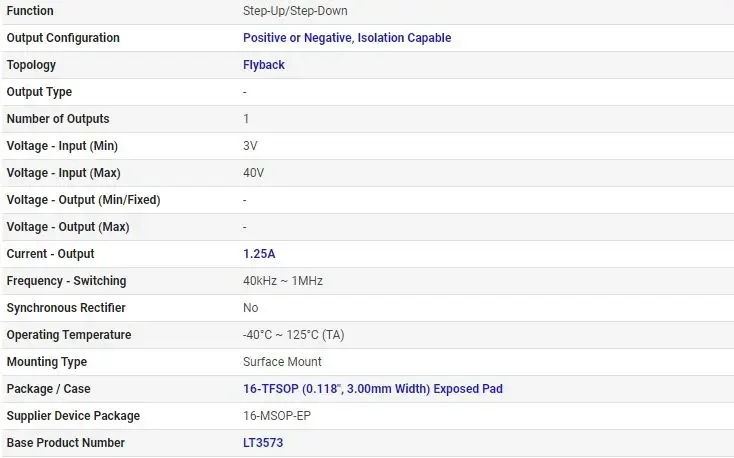Screen dimensions: 734x458
Task: Open the LT3573 base product number link
Action: [263, 443]
